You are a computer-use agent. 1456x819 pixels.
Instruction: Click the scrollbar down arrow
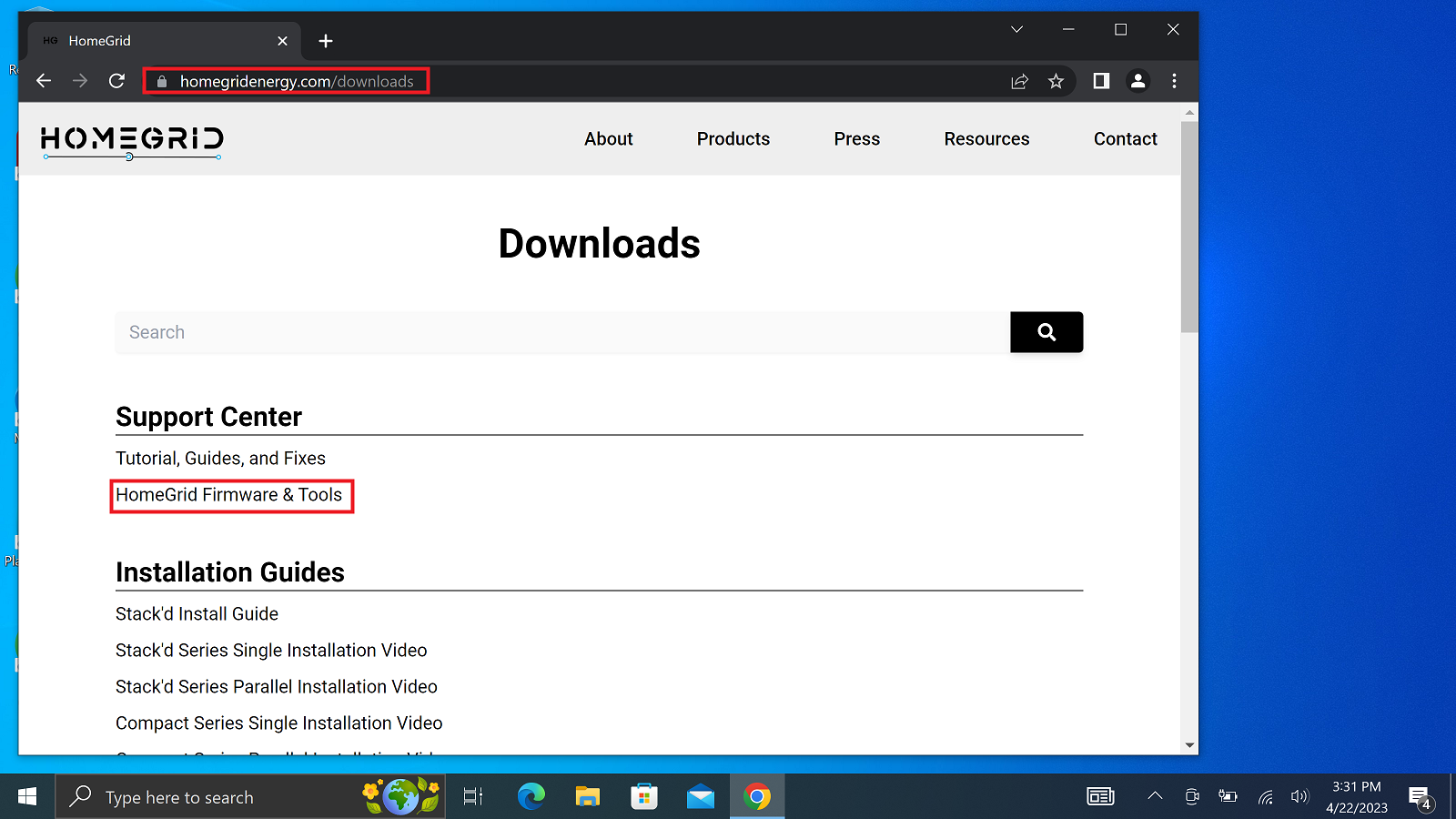coord(1189,745)
